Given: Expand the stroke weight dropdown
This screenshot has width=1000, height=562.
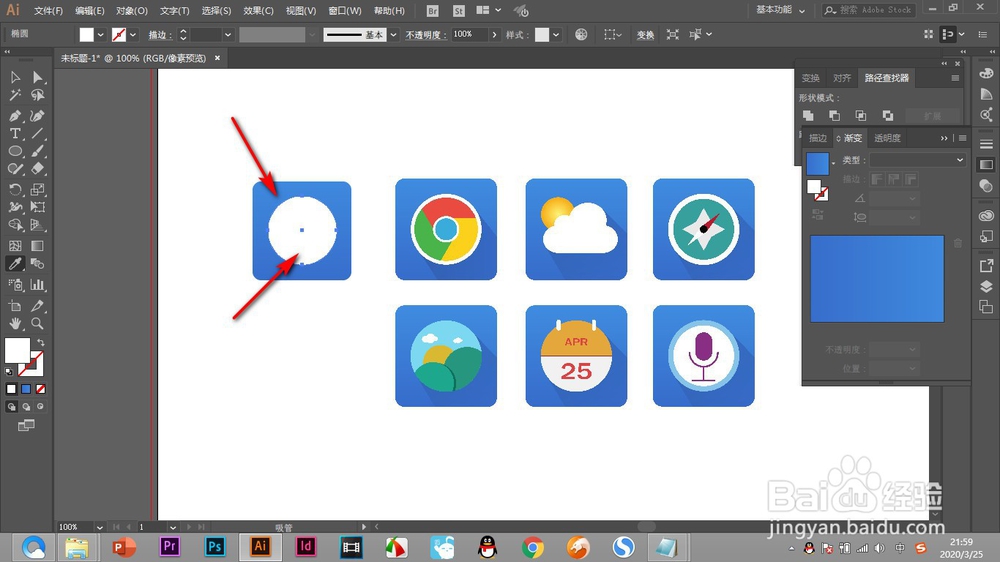Looking at the screenshot, I should tap(228, 35).
